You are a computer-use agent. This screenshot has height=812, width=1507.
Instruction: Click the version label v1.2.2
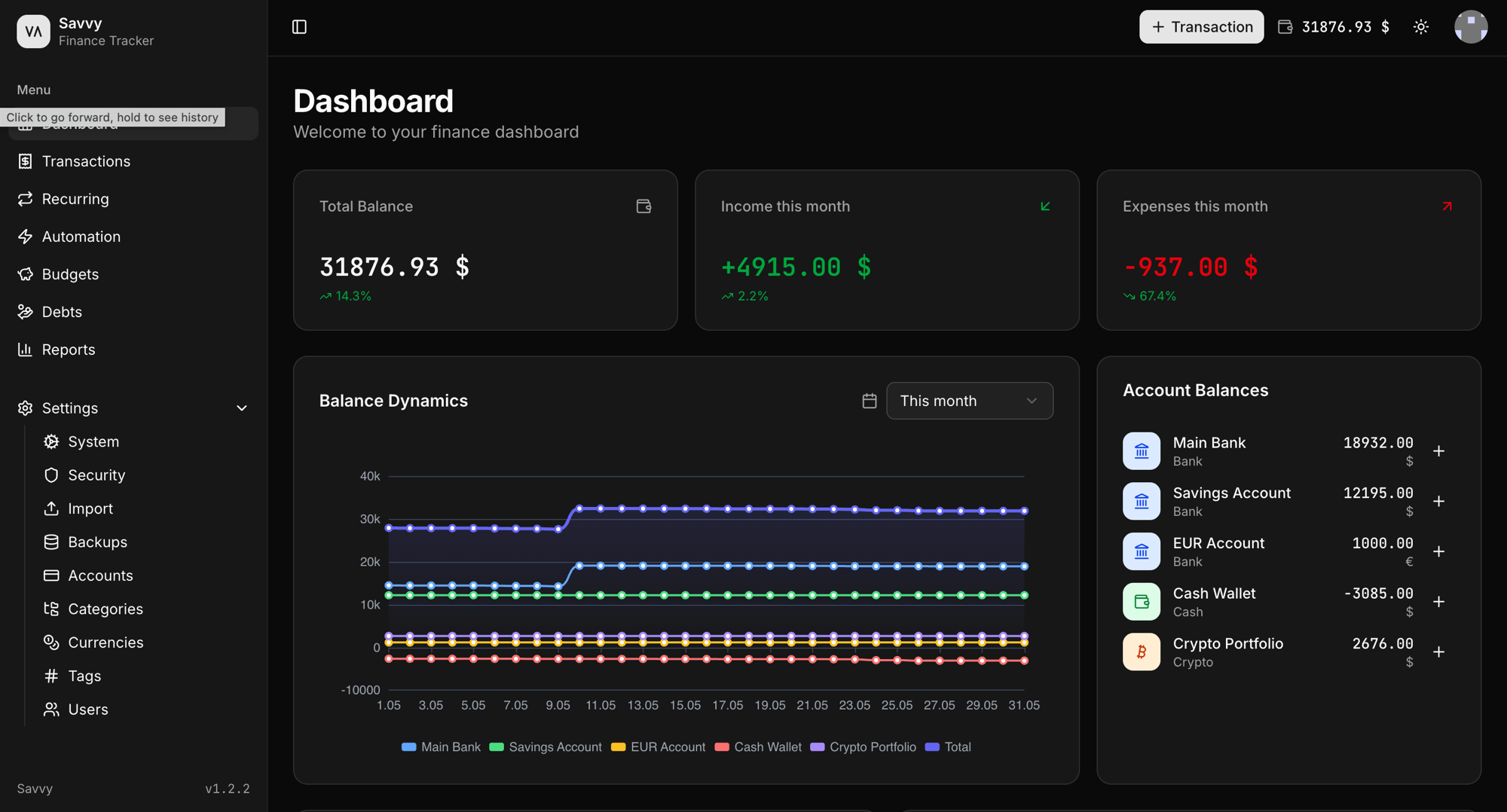pos(228,789)
